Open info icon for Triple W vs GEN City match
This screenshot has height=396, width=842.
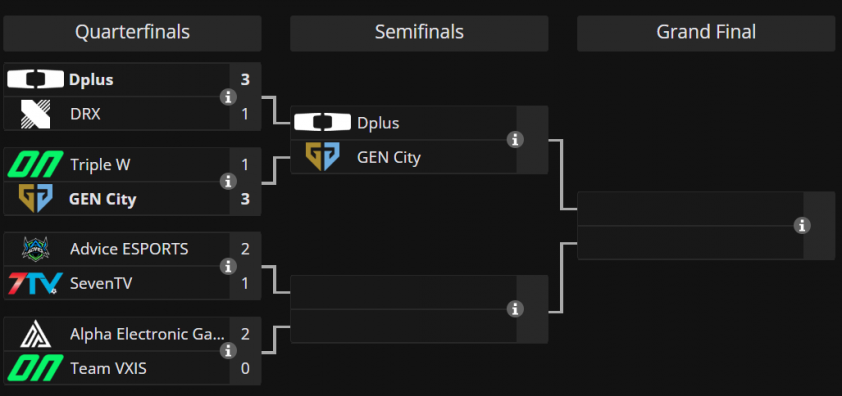pyautogui.click(x=228, y=182)
